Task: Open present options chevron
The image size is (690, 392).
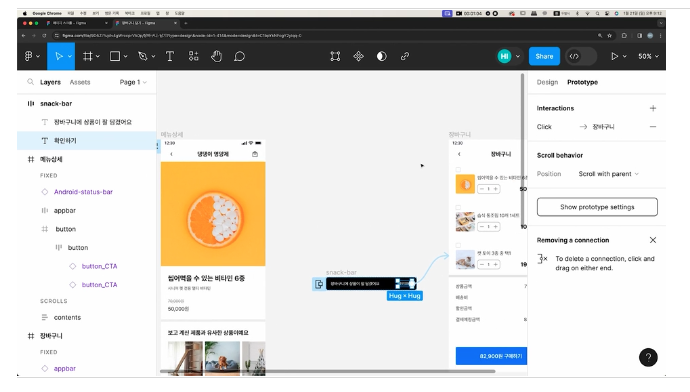Action: [x=624, y=56]
